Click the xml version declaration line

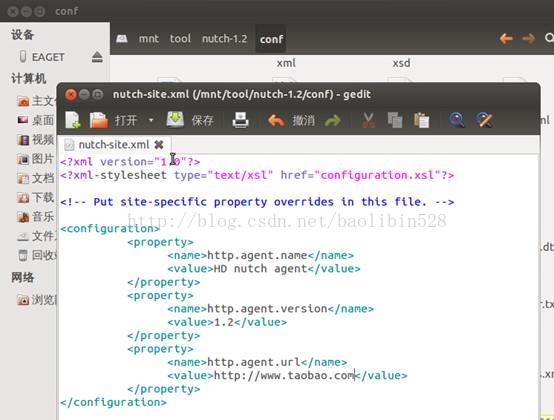click(130, 161)
